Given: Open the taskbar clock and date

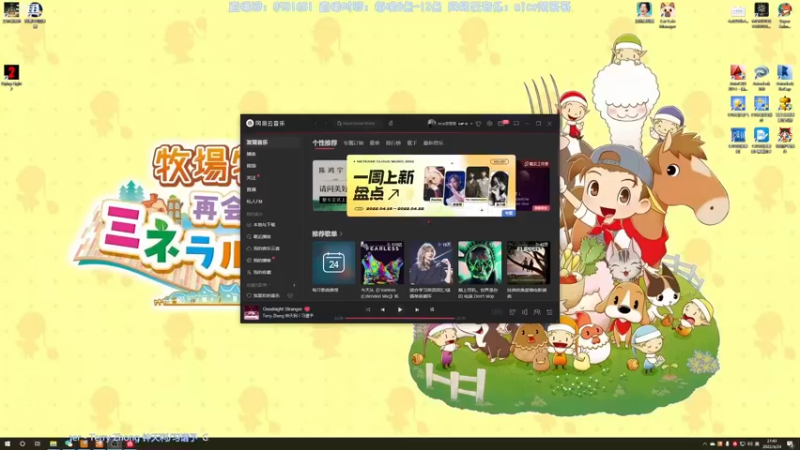Looking at the screenshot, I should (x=772, y=444).
